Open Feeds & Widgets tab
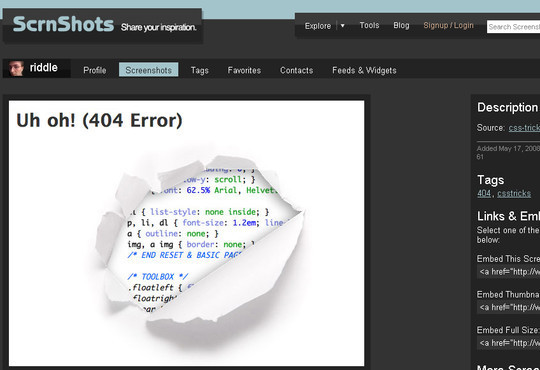540x370 pixels. coord(364,70)
